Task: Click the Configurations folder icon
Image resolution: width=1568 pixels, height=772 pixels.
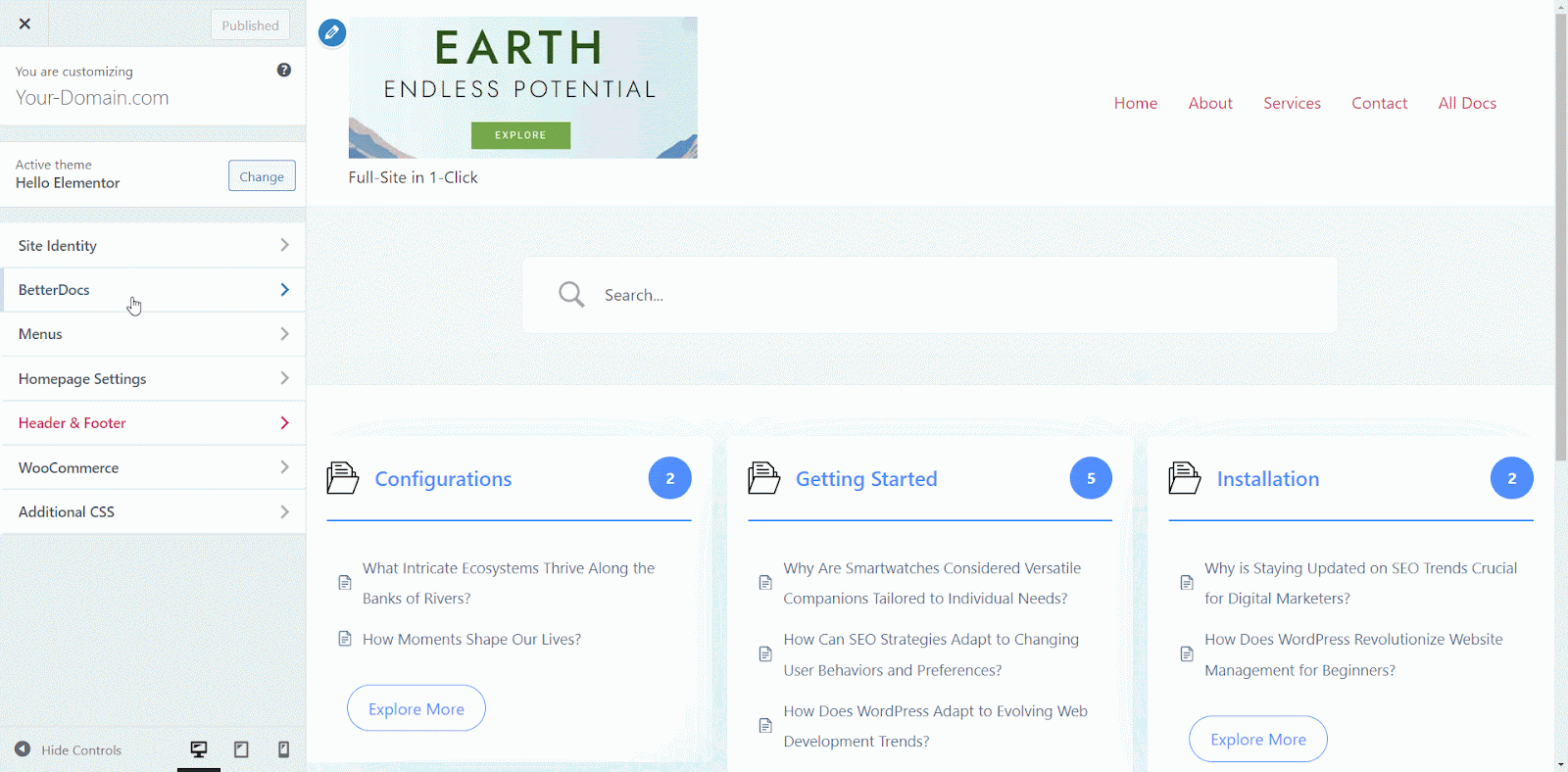Action: pos(342,478)
